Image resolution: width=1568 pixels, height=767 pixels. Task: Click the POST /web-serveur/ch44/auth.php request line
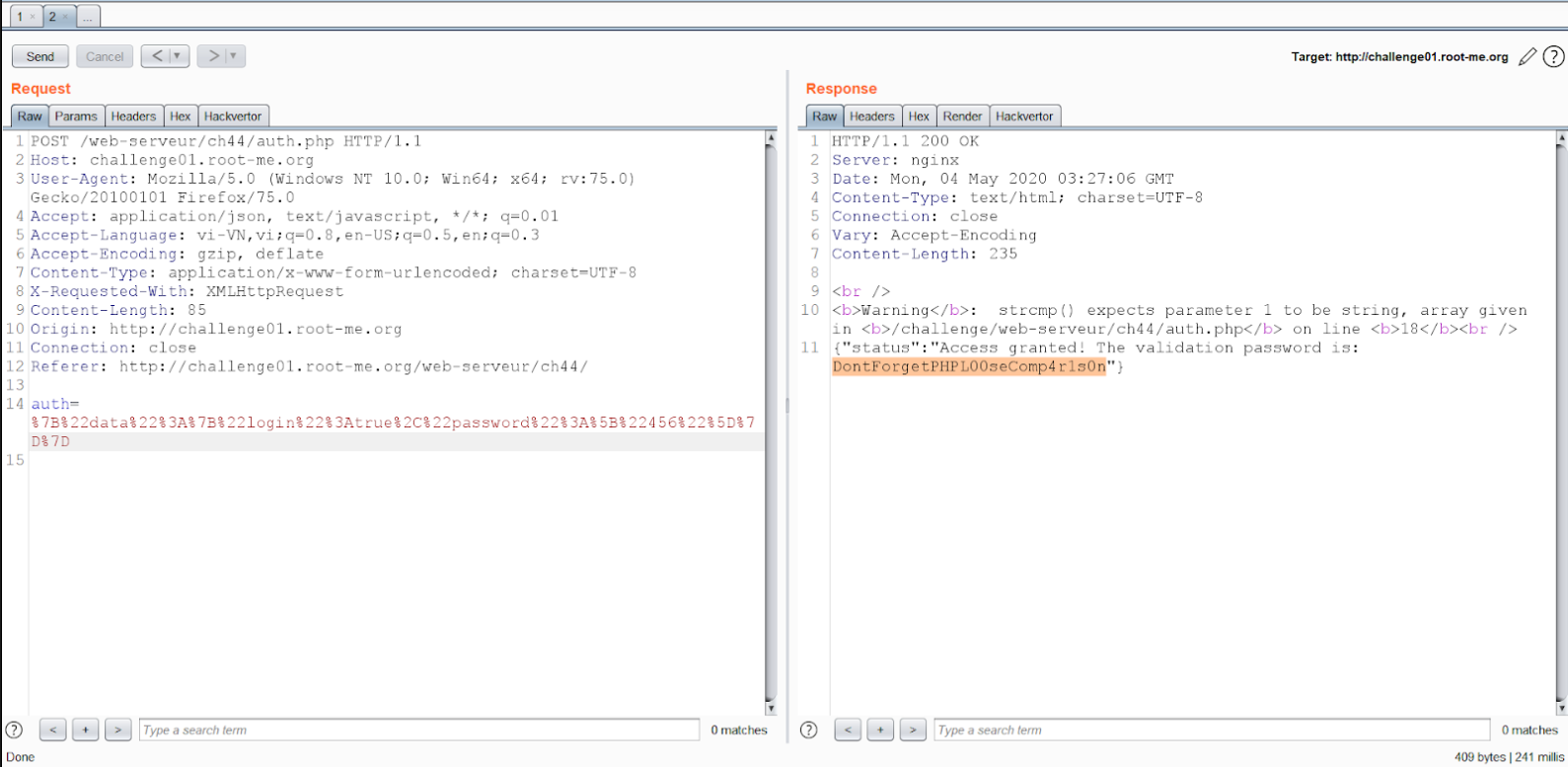click(x=226, y=141)
